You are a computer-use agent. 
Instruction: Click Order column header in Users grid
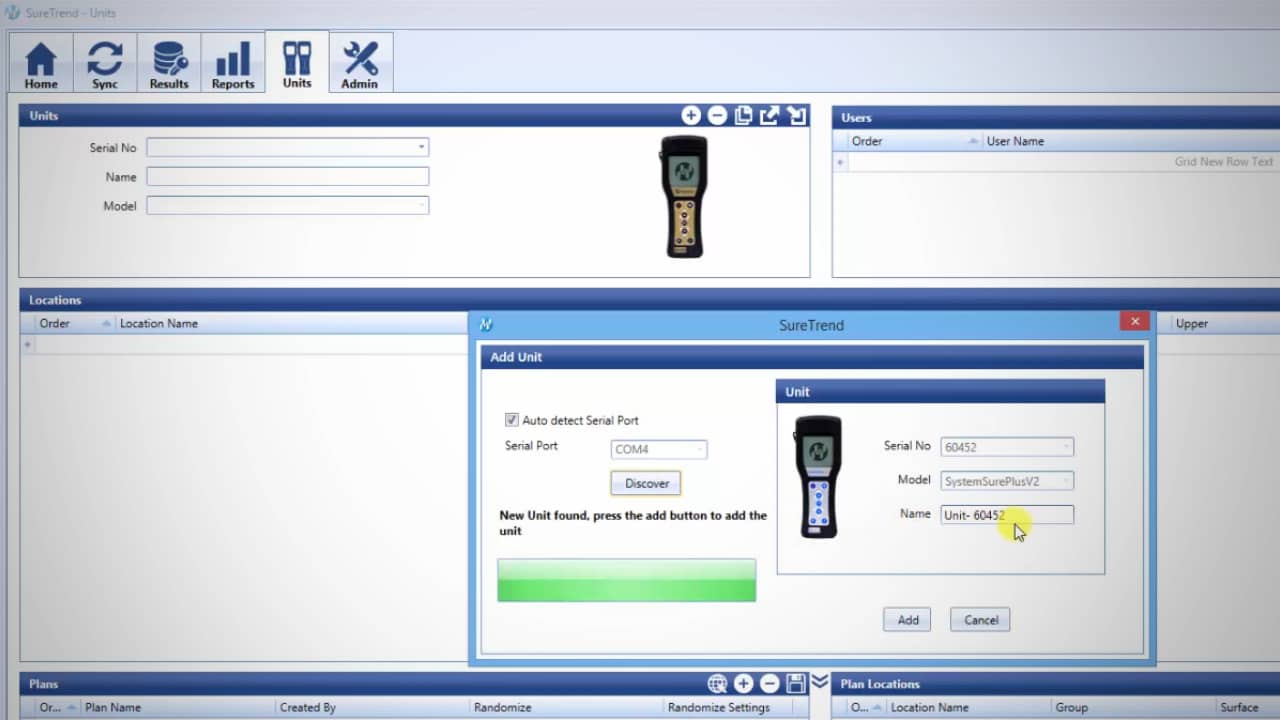coord(915,141)
